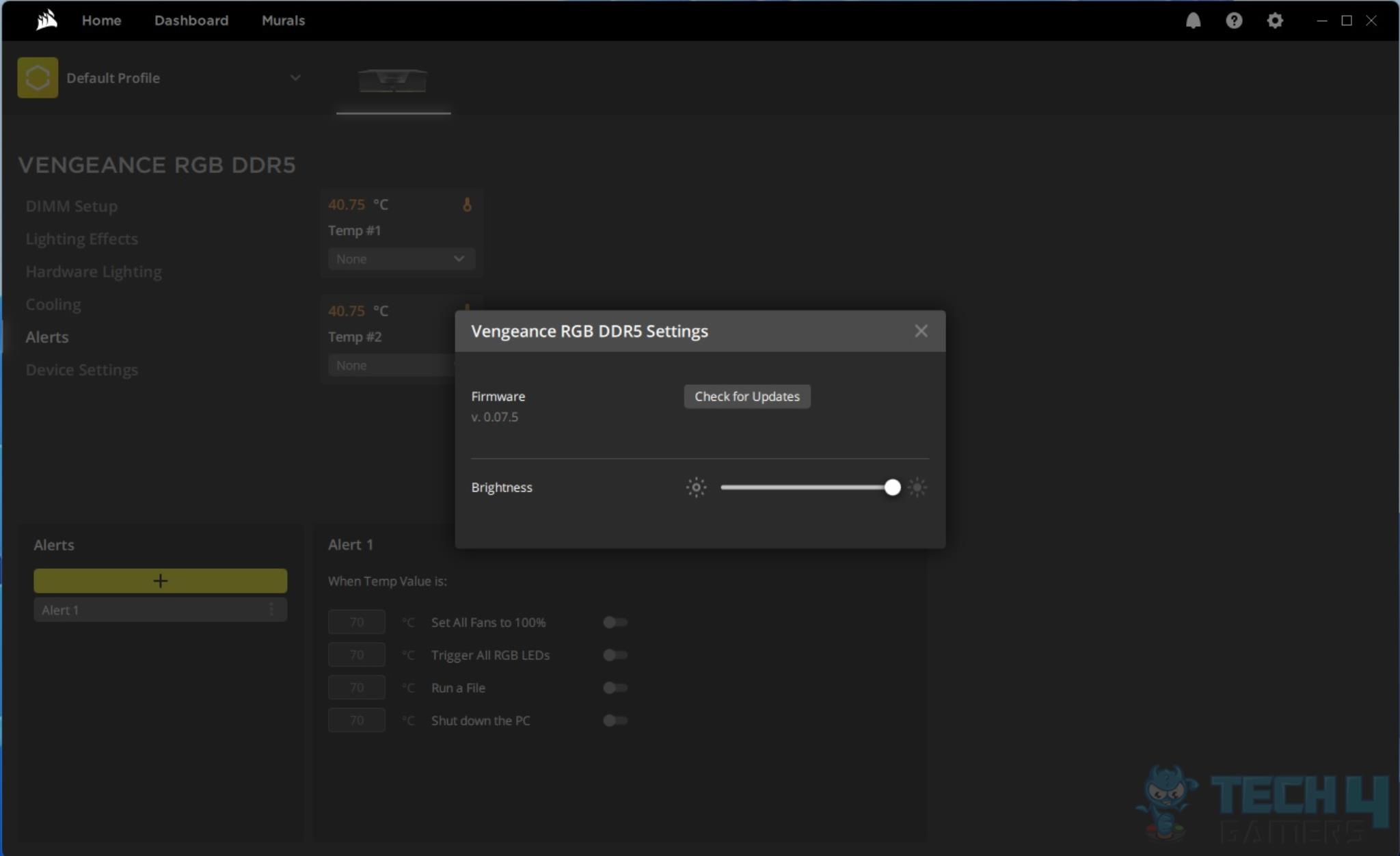Open the Murals tab
This screenshot has width=1400, height=856.
[283, 21]
